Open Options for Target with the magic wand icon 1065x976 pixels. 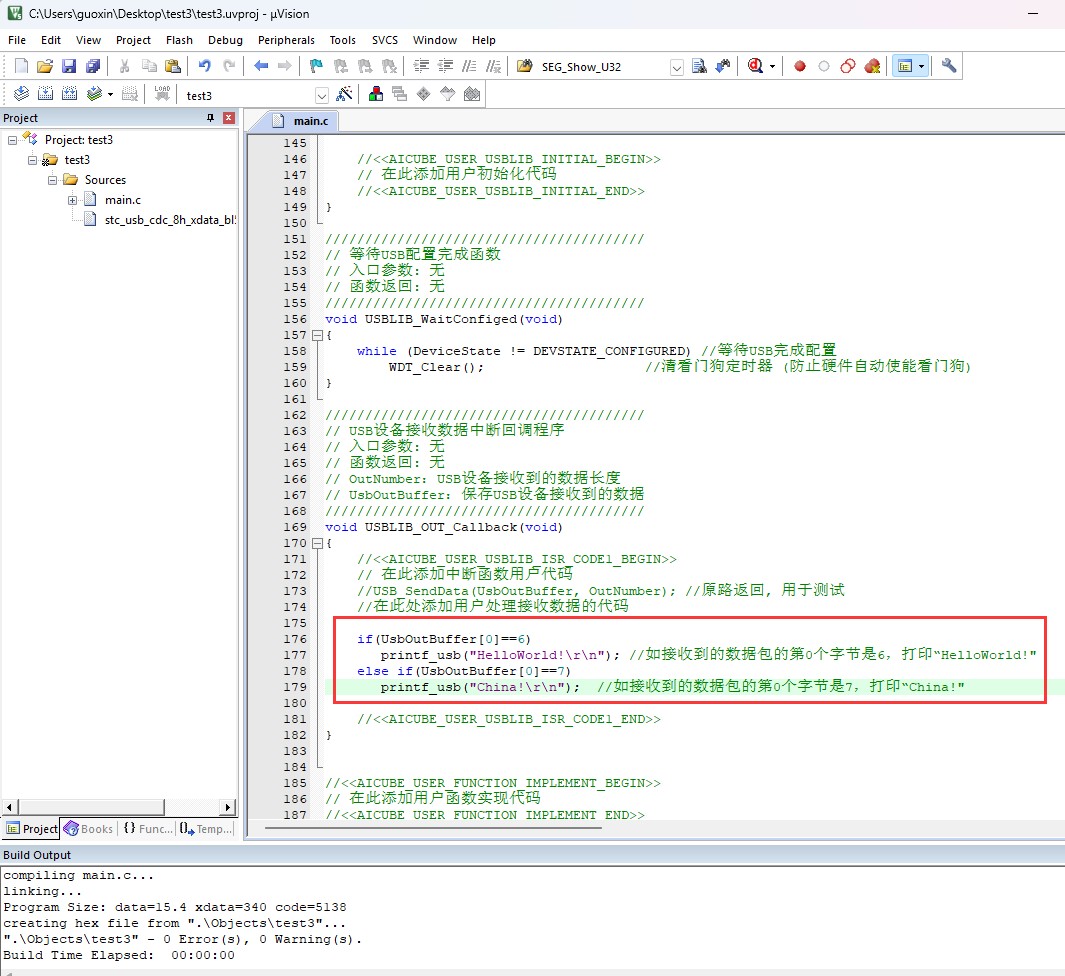pyautogui.click(x=344, y=94)
